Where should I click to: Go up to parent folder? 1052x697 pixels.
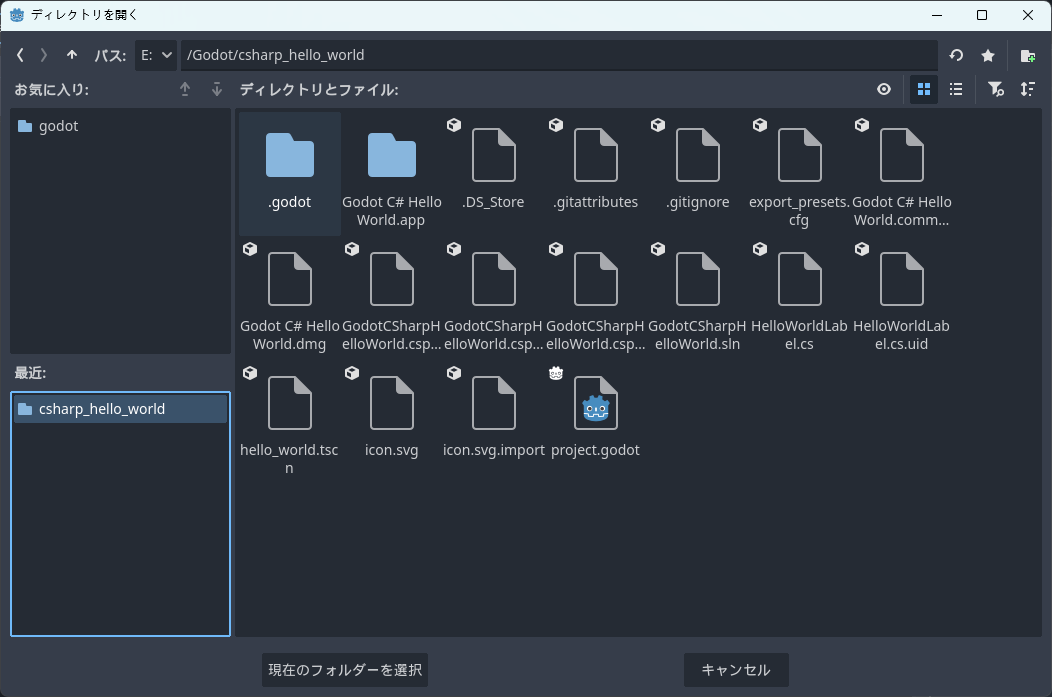point(72,55)
